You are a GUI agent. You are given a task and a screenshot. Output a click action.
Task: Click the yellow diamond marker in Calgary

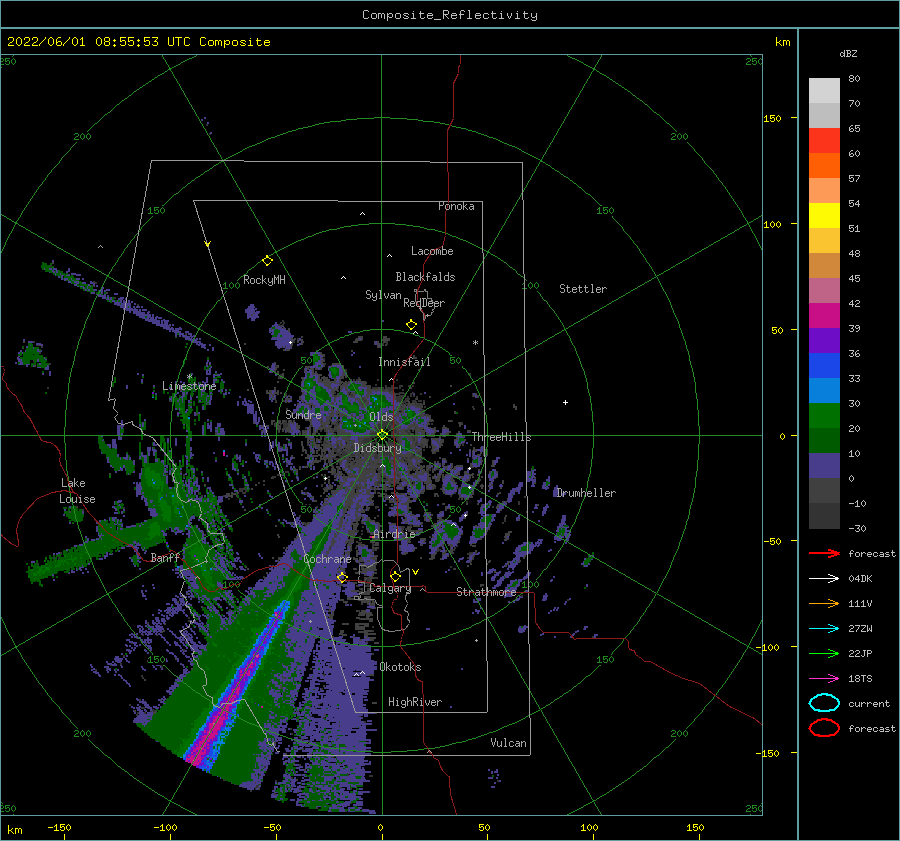point(395,576)
